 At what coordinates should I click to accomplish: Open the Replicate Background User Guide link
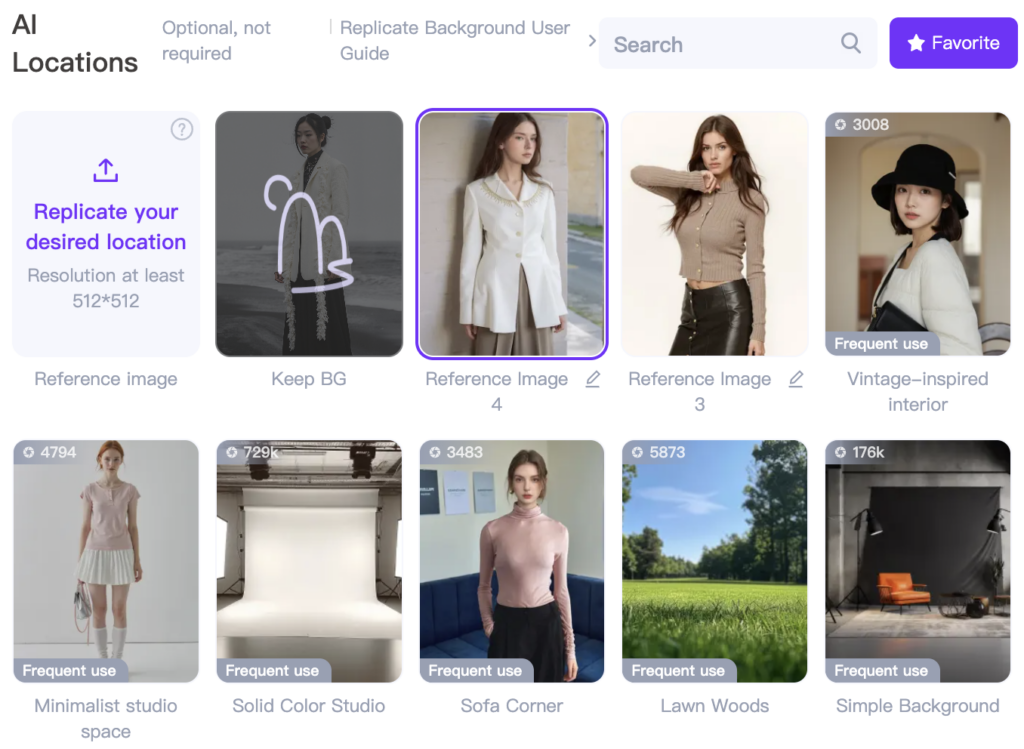tap(455, 41)
